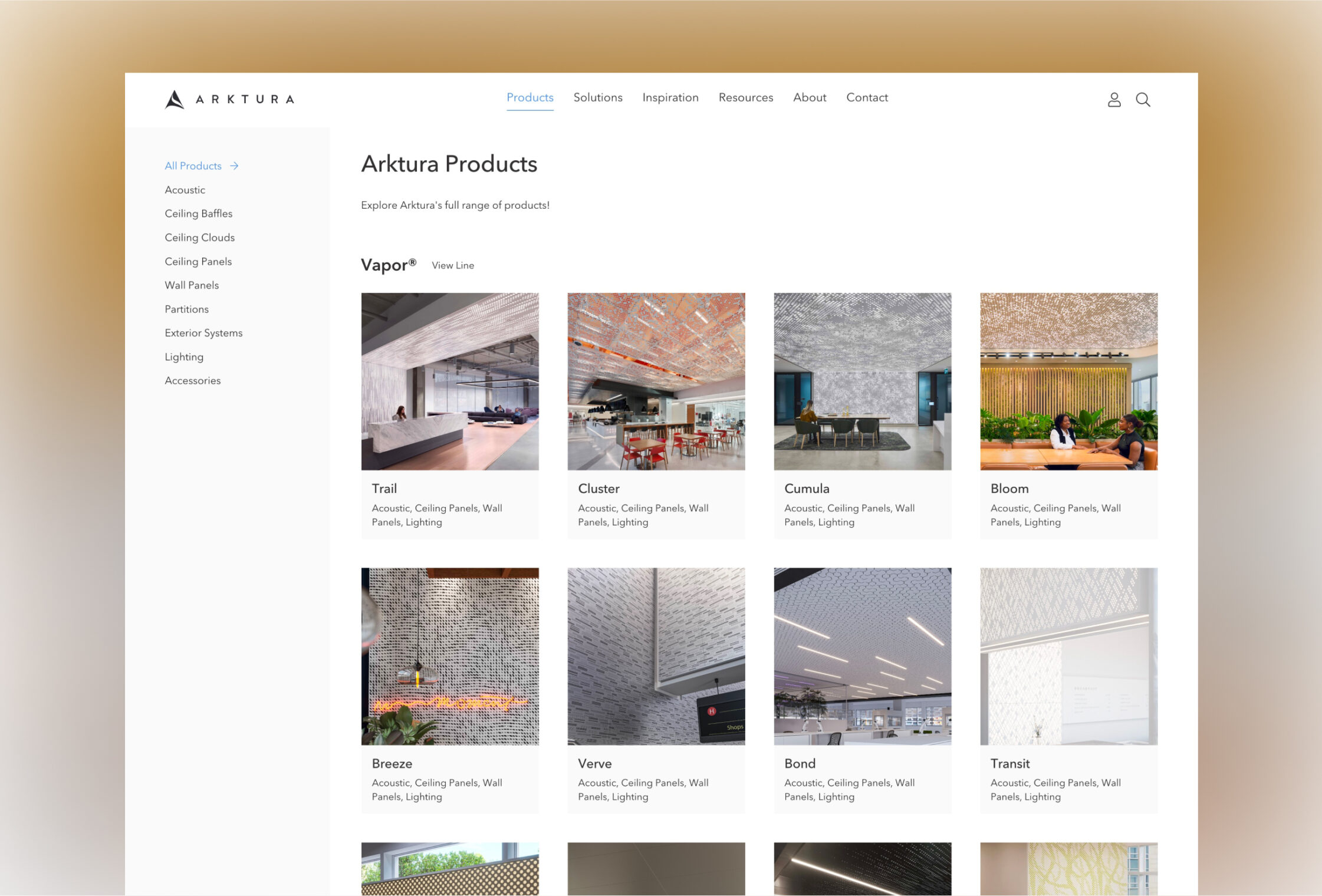1322x896 pixels.
Task: Click the Resources navigation item
Action: click(745, 97)
